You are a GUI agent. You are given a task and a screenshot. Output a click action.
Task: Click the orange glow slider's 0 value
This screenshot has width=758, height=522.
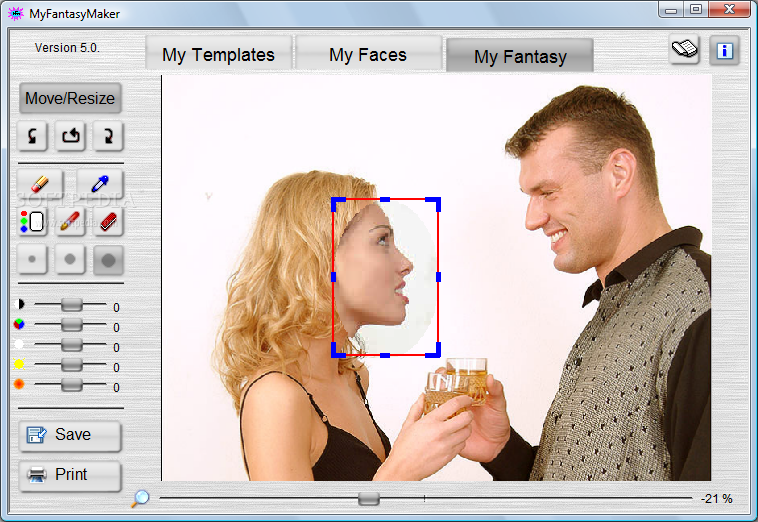(117, 388)
